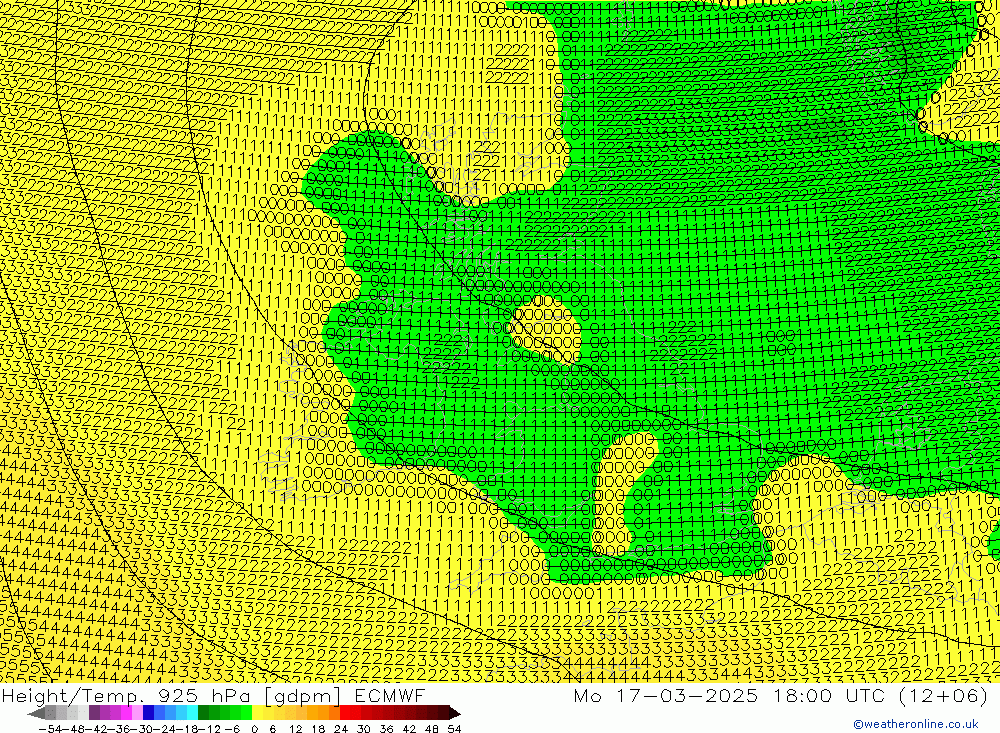Click the legend label 0
Screen dimensions: 1000x733
pos(254,729)
